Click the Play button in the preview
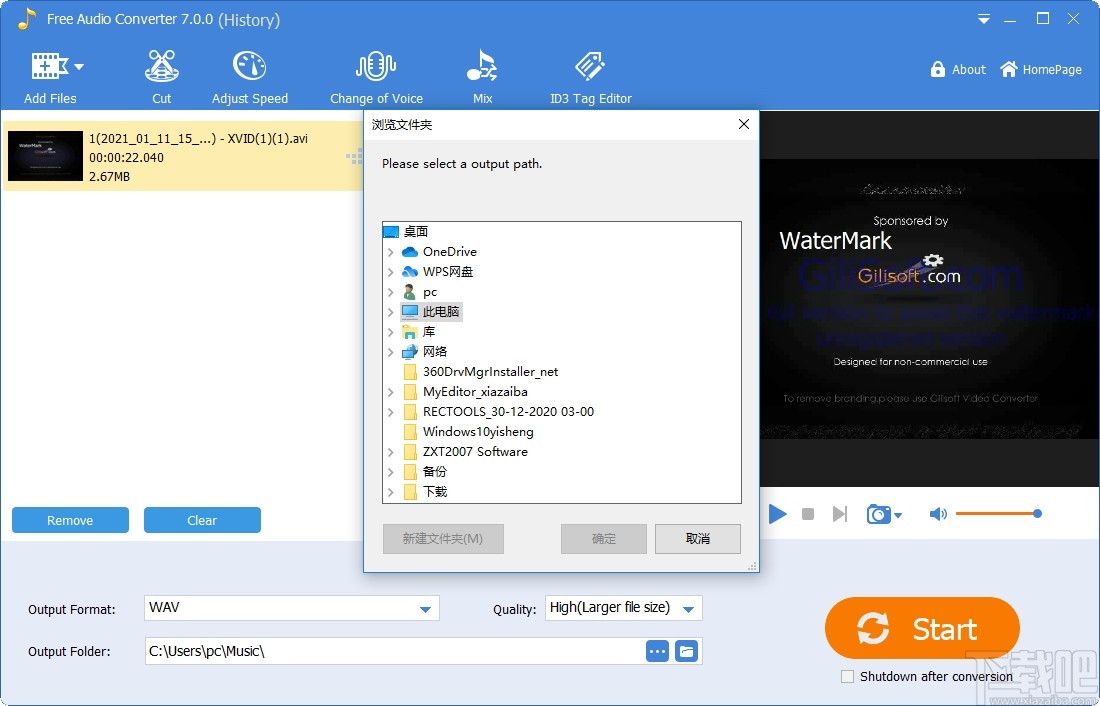 pos(777,513)
